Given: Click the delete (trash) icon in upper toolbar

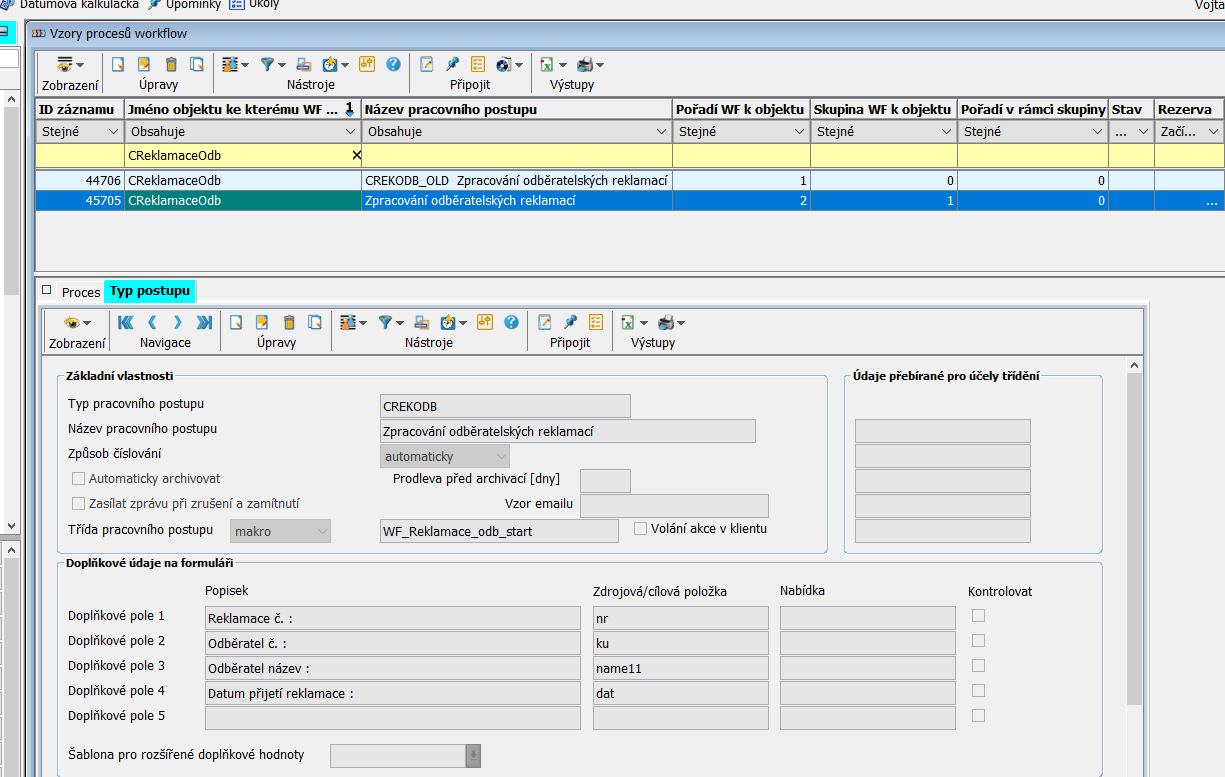Looking at the screenshot, I should tap(170, 64).
